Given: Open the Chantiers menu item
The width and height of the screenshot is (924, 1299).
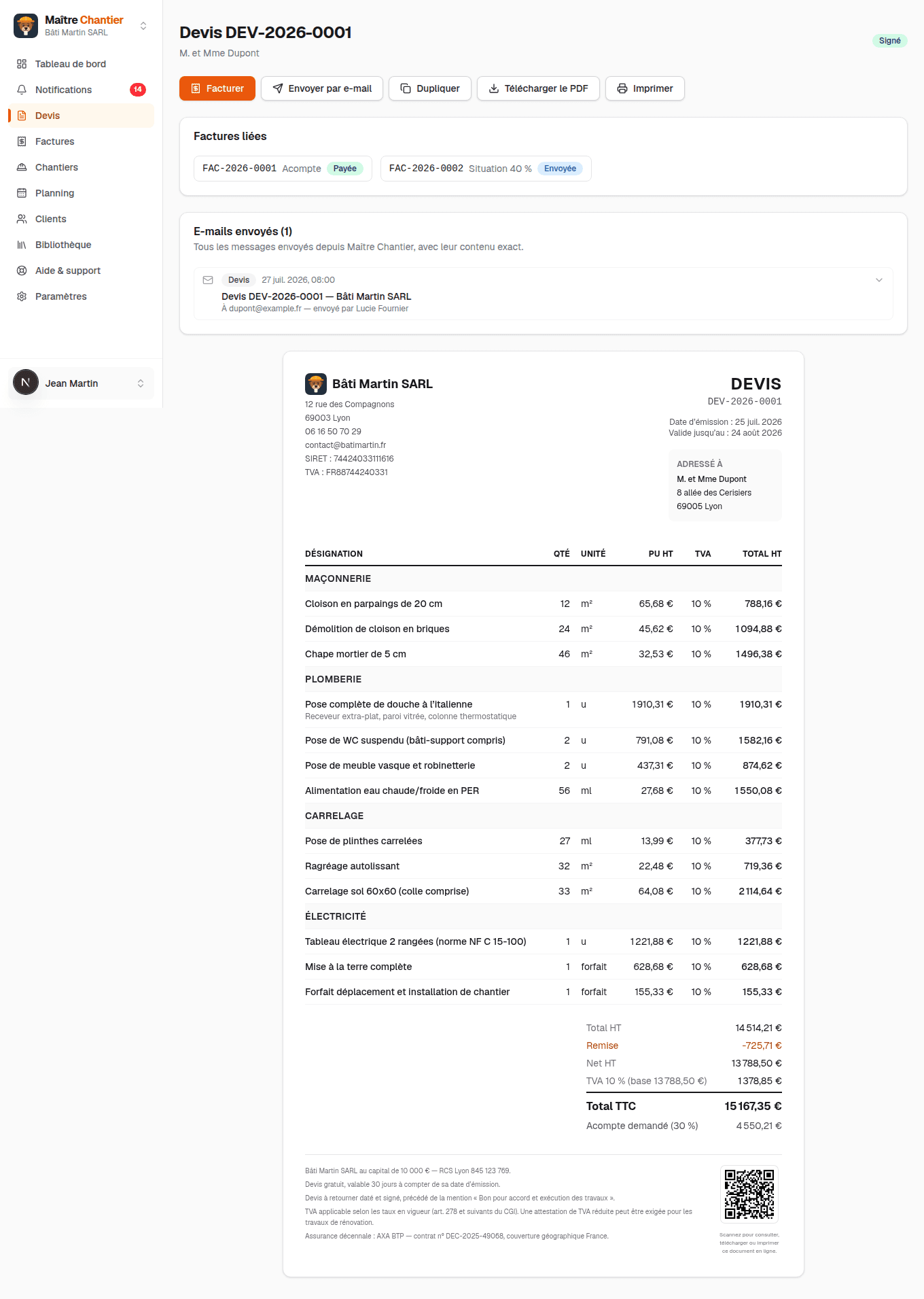Looking at the screenshot, I should tap(82, 167).
